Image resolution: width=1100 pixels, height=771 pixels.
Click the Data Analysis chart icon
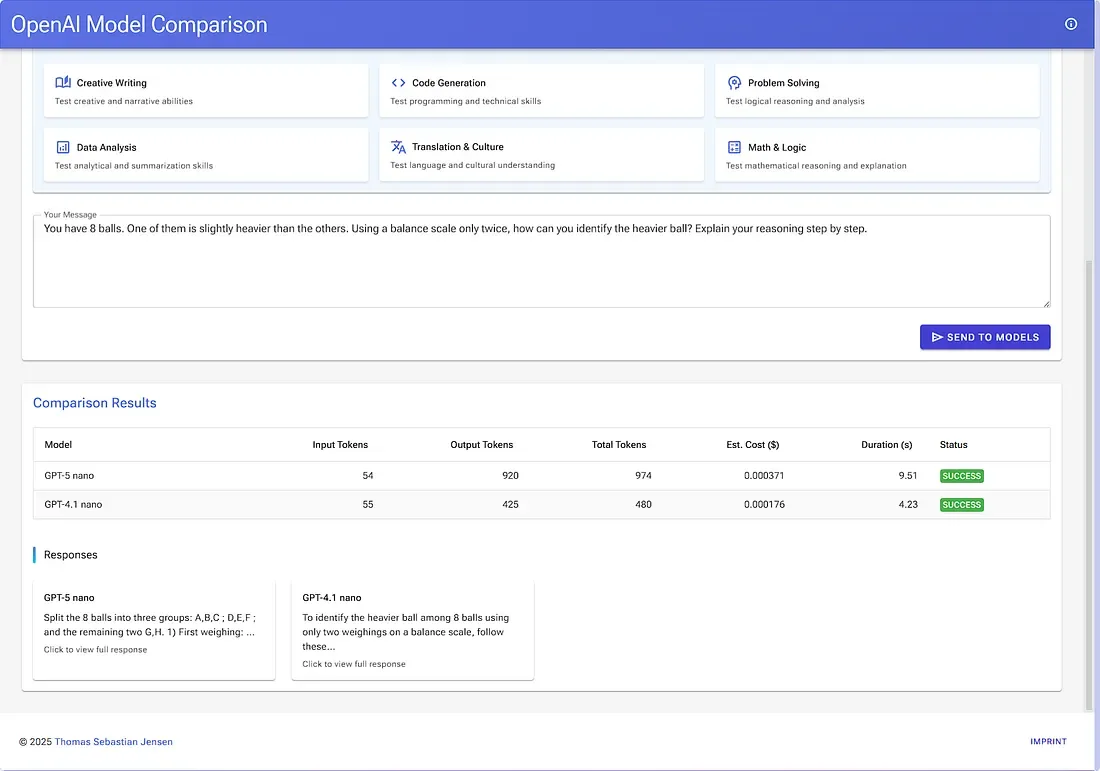pyautogui.click(x=63, y=147)
